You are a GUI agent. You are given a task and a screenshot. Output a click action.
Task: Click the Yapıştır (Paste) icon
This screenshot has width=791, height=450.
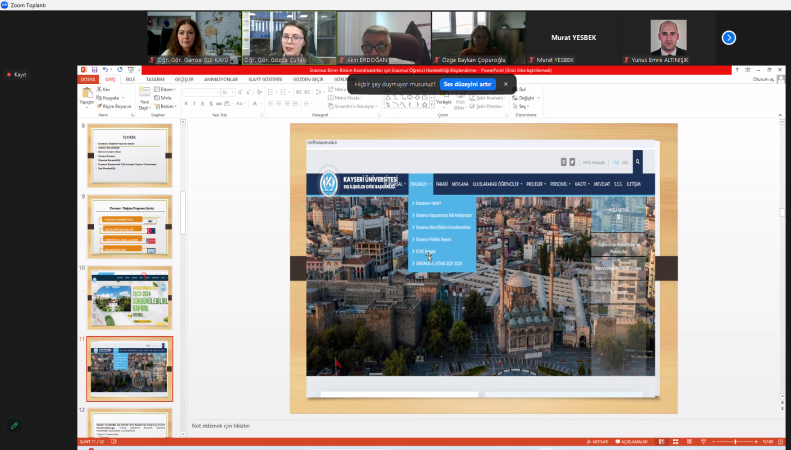tap(87, 93)
